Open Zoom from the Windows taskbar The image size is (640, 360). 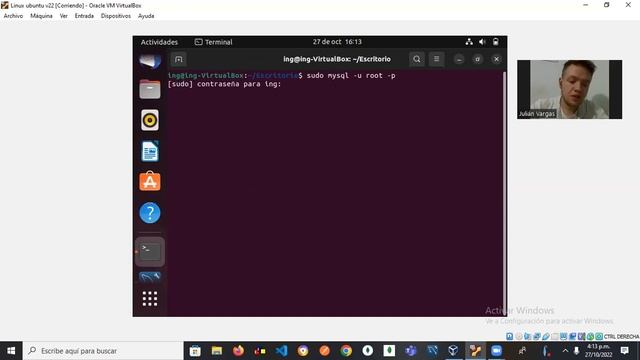coord(496,351)
